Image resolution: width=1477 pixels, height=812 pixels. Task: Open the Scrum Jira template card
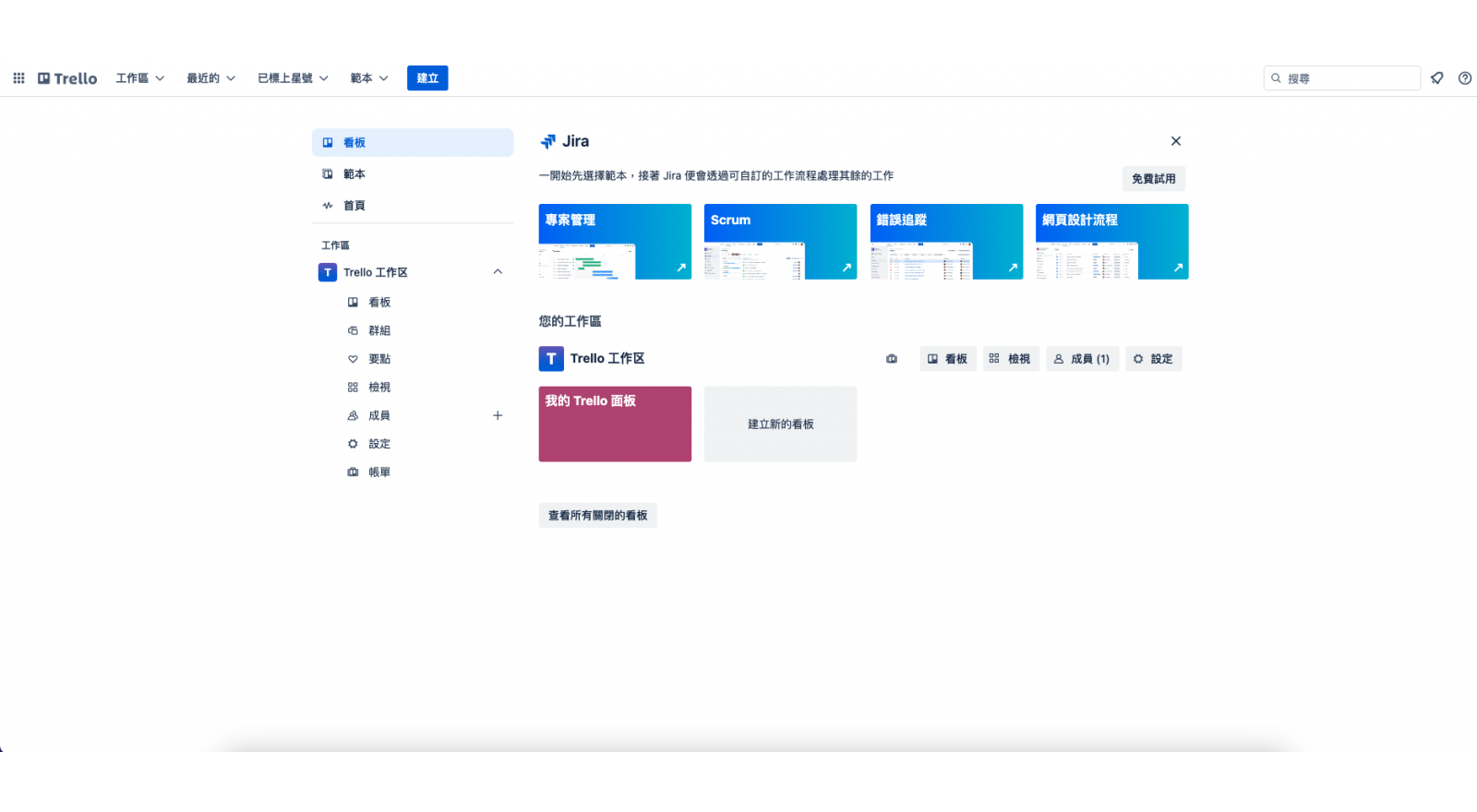[x=780, y=242]
